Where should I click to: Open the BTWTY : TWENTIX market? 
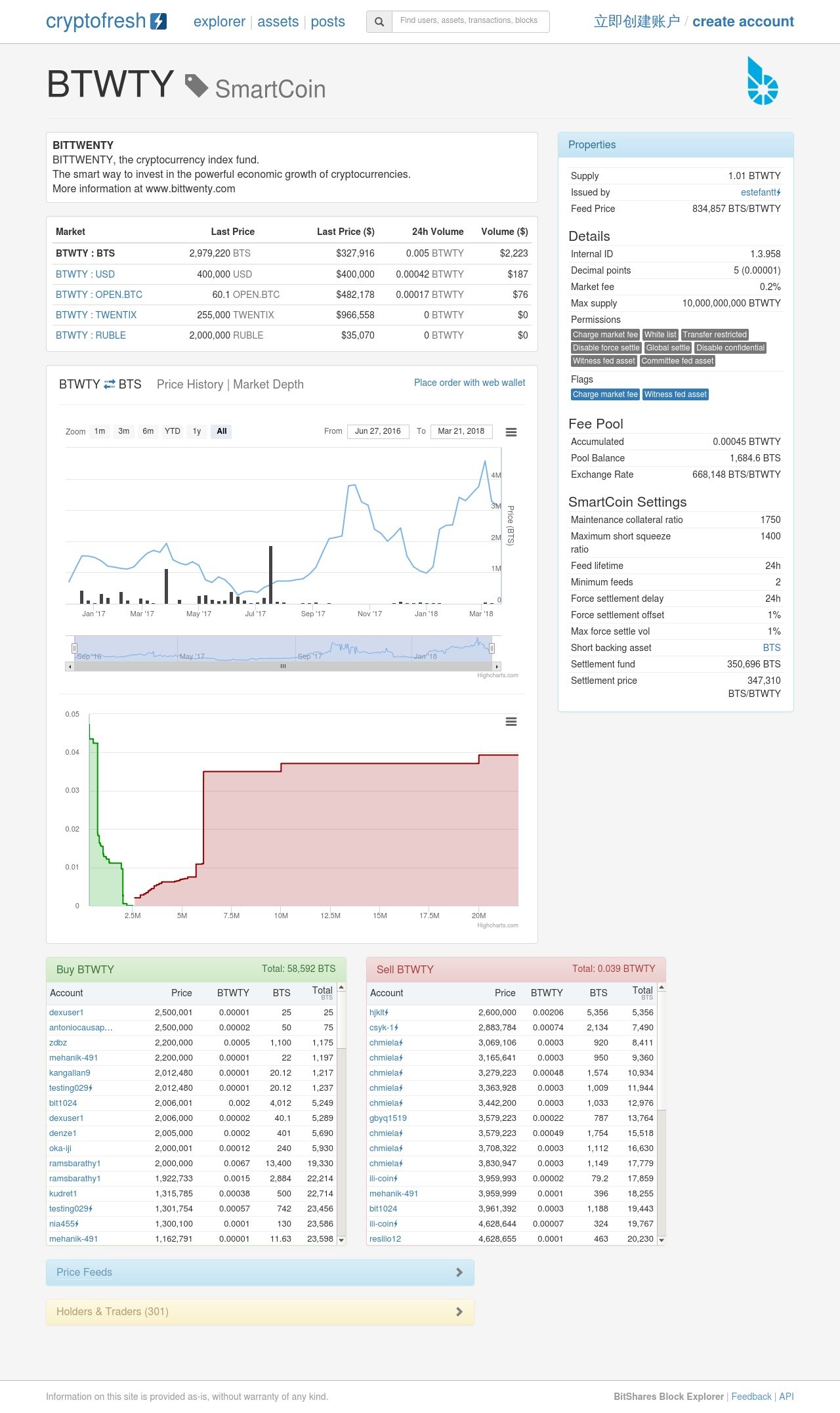click(96, 315)
